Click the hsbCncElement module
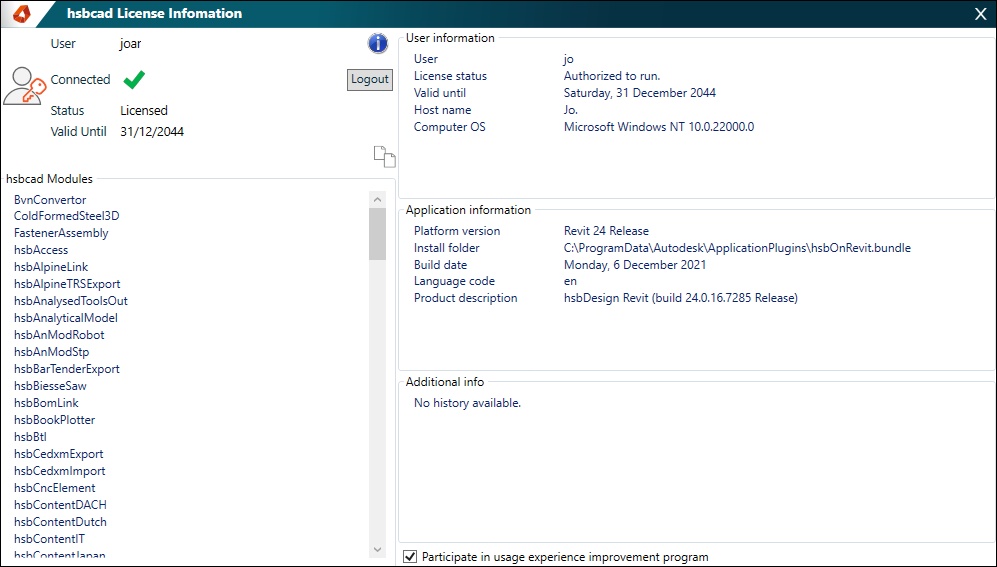The image size is (997, 567). coord(55,488)
